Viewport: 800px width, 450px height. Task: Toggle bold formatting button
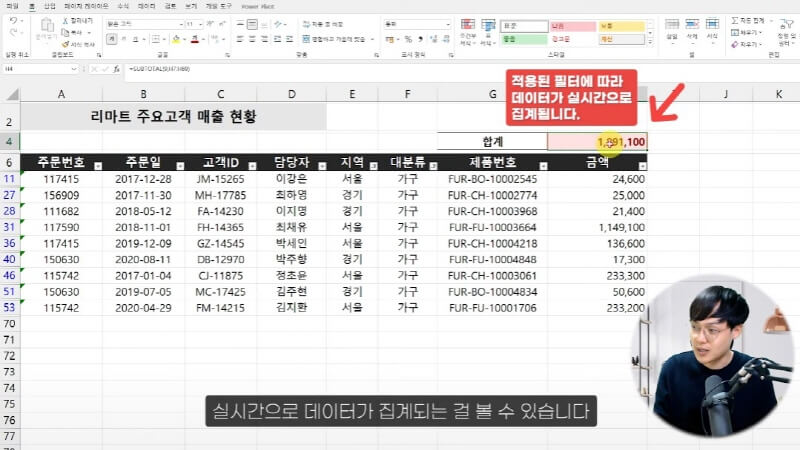[111, 39]
